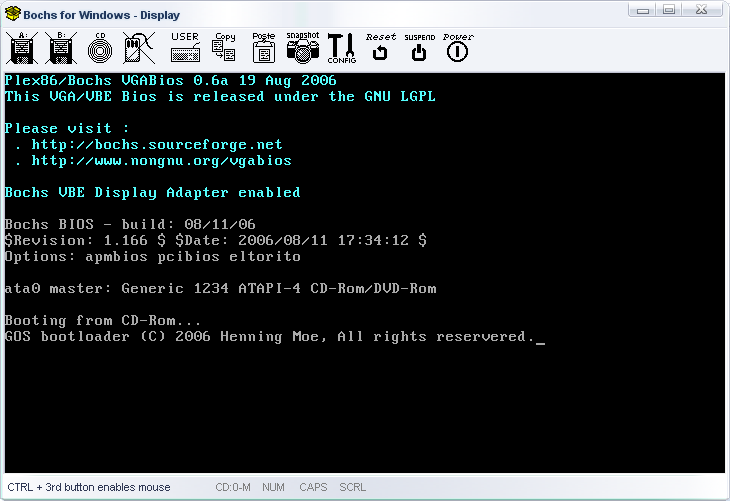Click the $Revision: 1.166 line
Image resolution: width=730 pixels, height=501 pixels.
click(x=216, y=241)
